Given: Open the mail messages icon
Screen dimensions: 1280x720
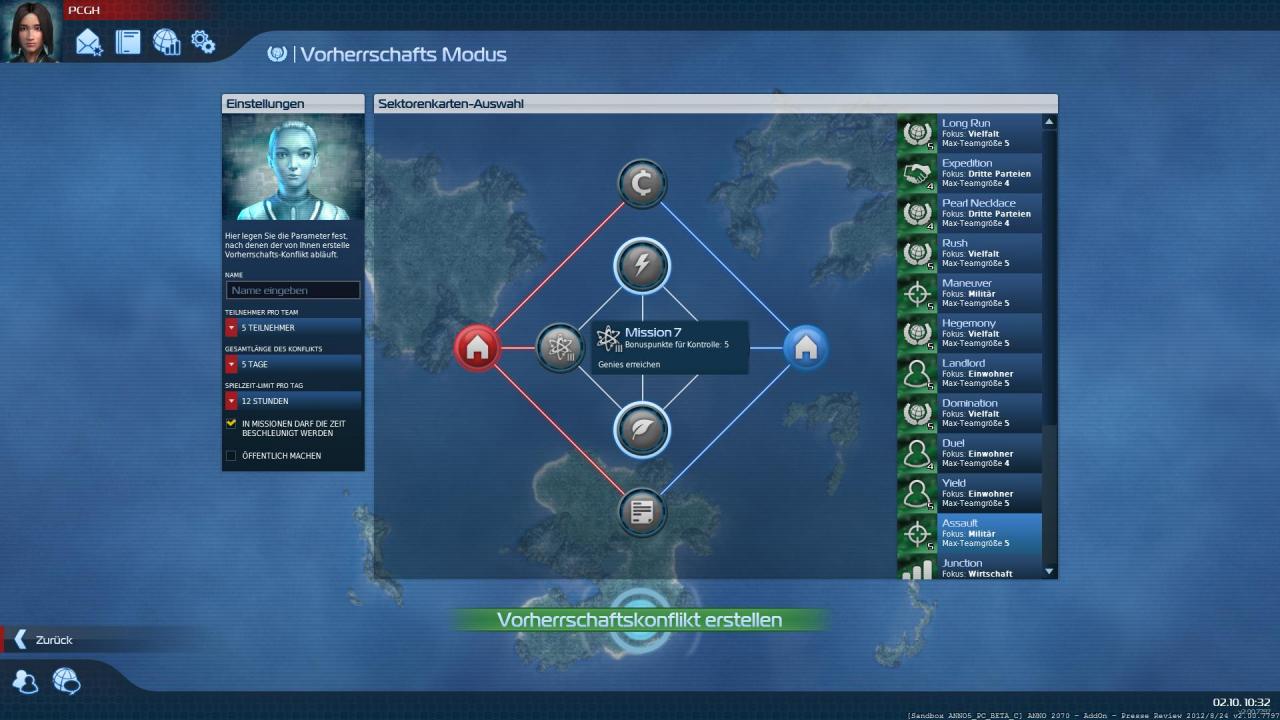Looking at the screenshot, I should coord(89,42).
